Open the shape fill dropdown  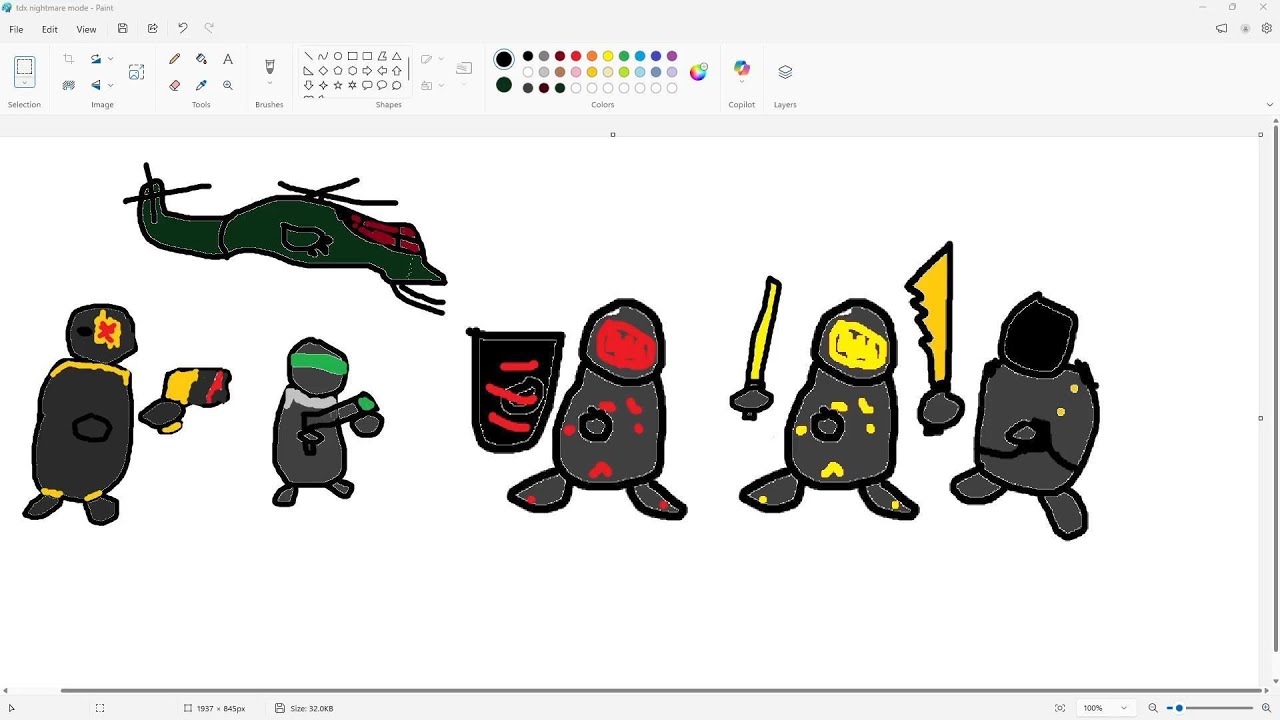pyautogui.click(x=441, y=86)
